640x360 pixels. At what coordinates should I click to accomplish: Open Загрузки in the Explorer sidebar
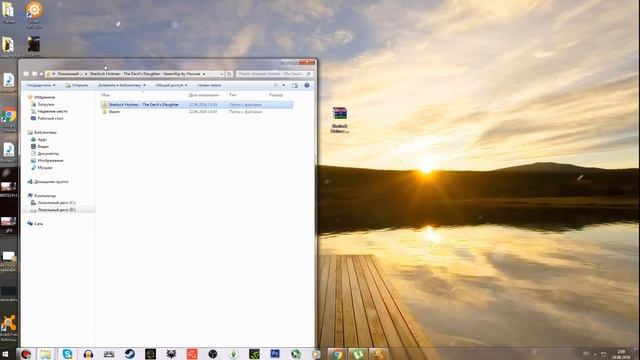click(x=46, y=104)
